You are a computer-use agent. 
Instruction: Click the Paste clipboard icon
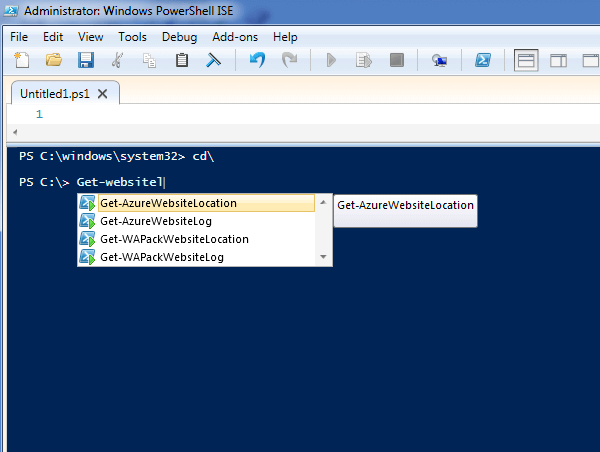click(182, 60)
